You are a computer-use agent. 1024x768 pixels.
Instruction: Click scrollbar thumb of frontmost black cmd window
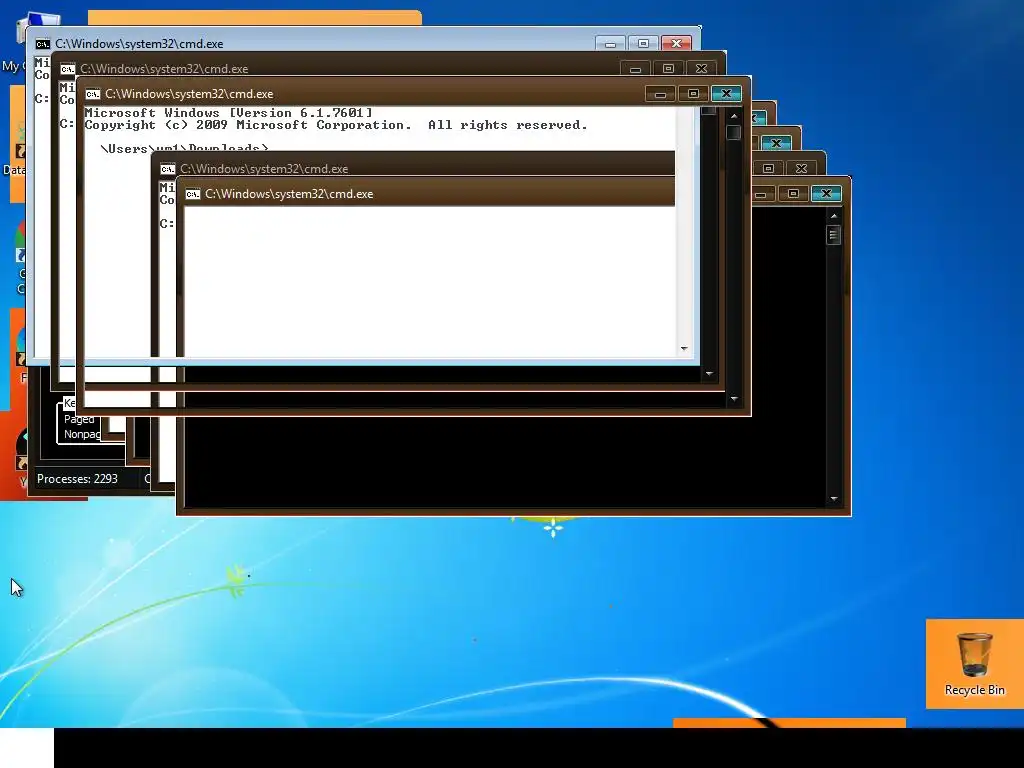tap(834, 234)
